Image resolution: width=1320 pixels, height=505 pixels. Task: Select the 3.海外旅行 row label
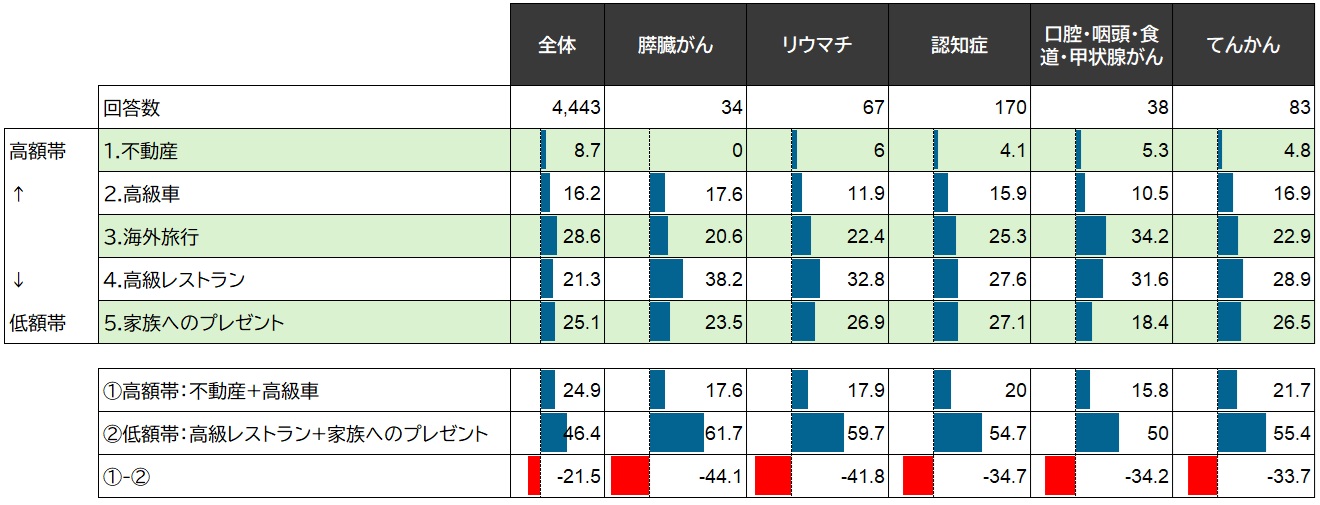pyautogui.click(x=150, y=237)
